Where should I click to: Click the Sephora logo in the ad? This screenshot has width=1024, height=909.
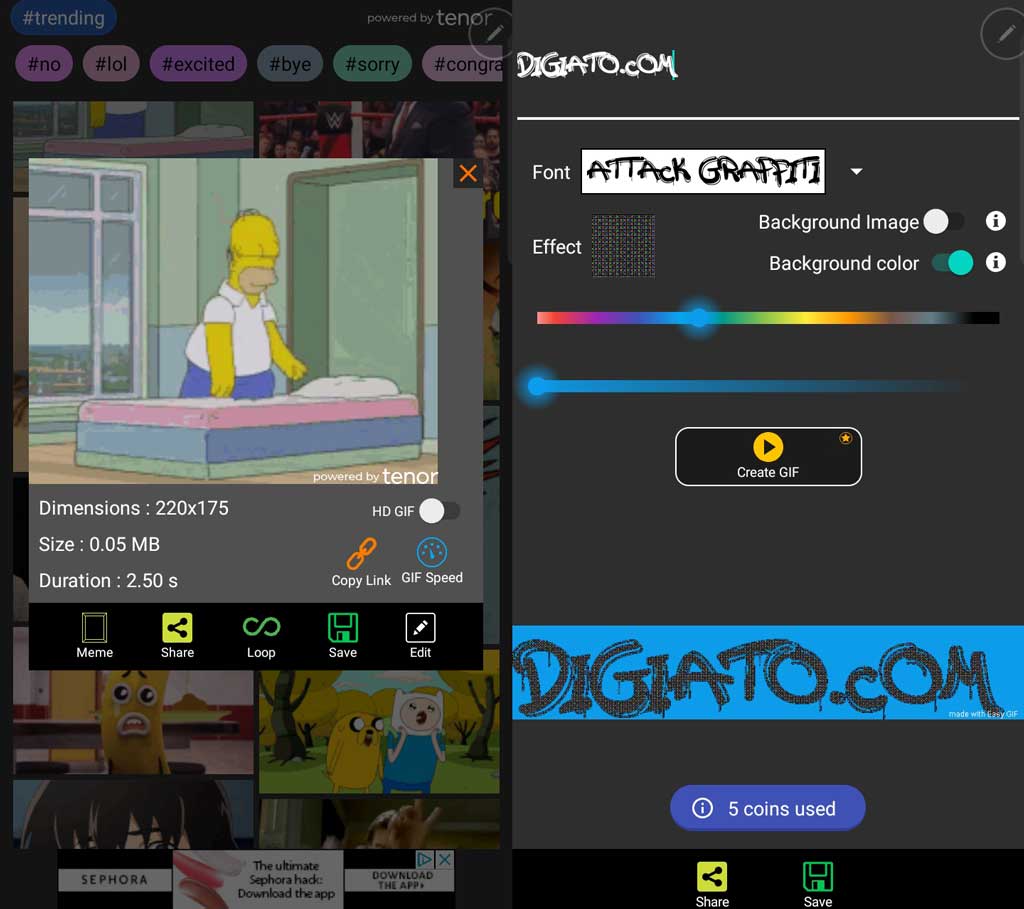click(114, 880)
